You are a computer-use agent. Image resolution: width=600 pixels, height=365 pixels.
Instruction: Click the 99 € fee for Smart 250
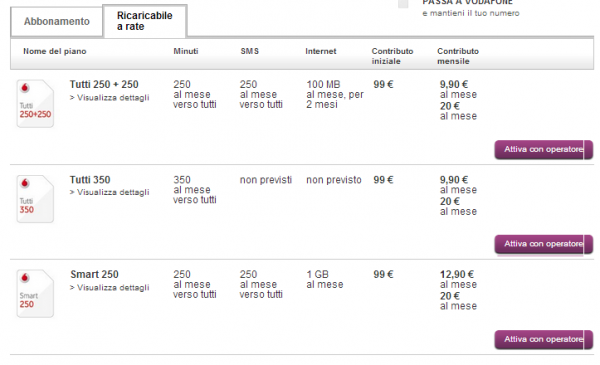tap(383, 274)
